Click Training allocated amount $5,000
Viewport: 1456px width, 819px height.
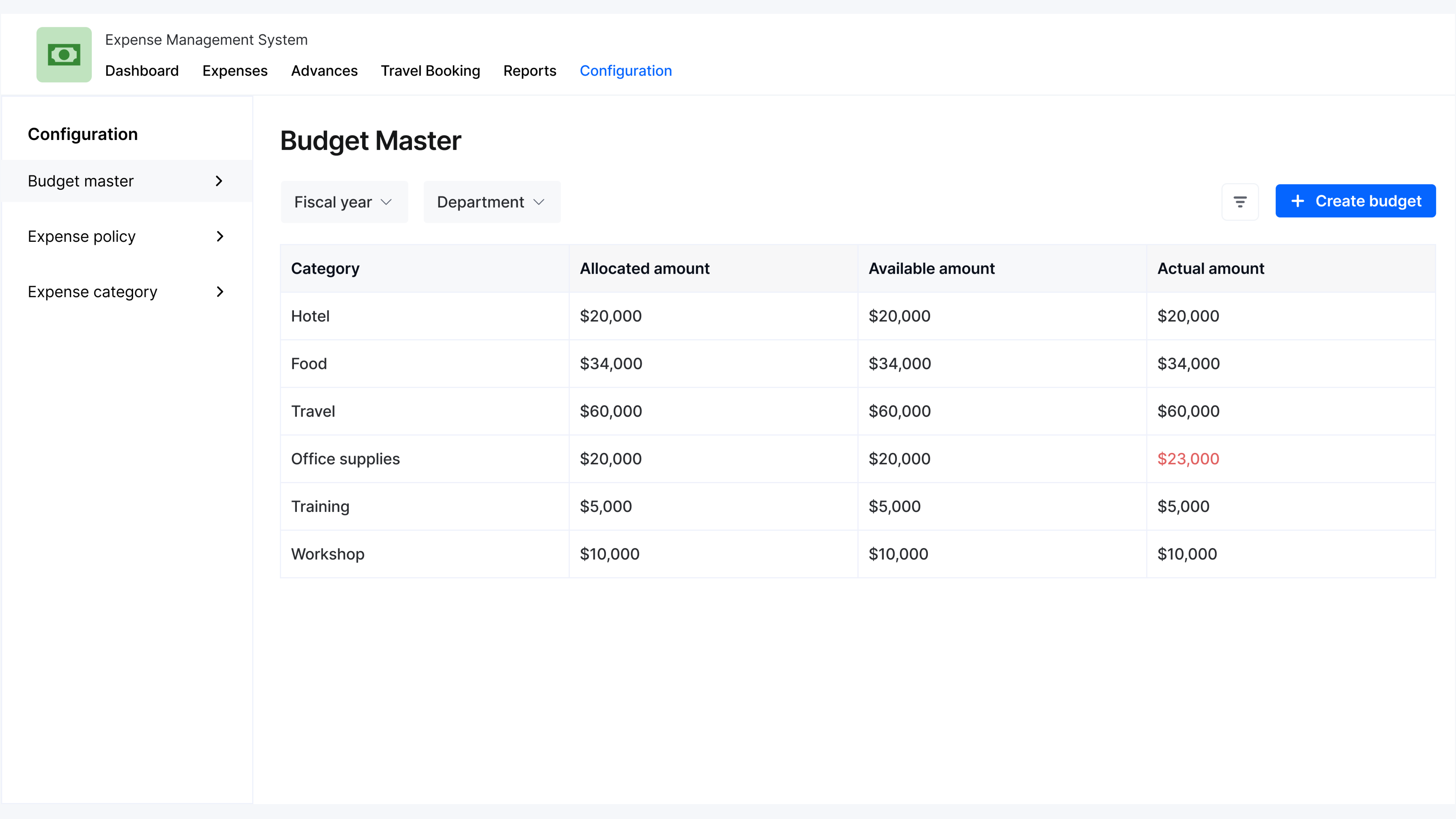pyautogui.click(x=606, y=506)
